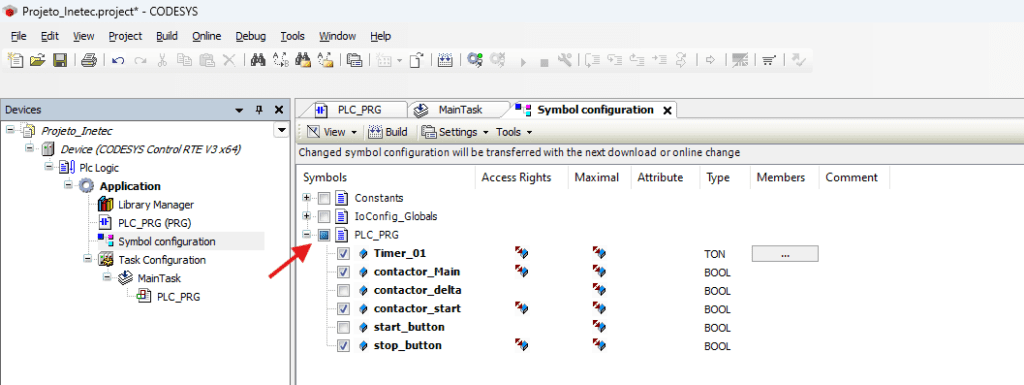Toggle the PLC_PRG group checkbox
Image resolution: width=1024 pixels, height=385 pixels.
324,235
